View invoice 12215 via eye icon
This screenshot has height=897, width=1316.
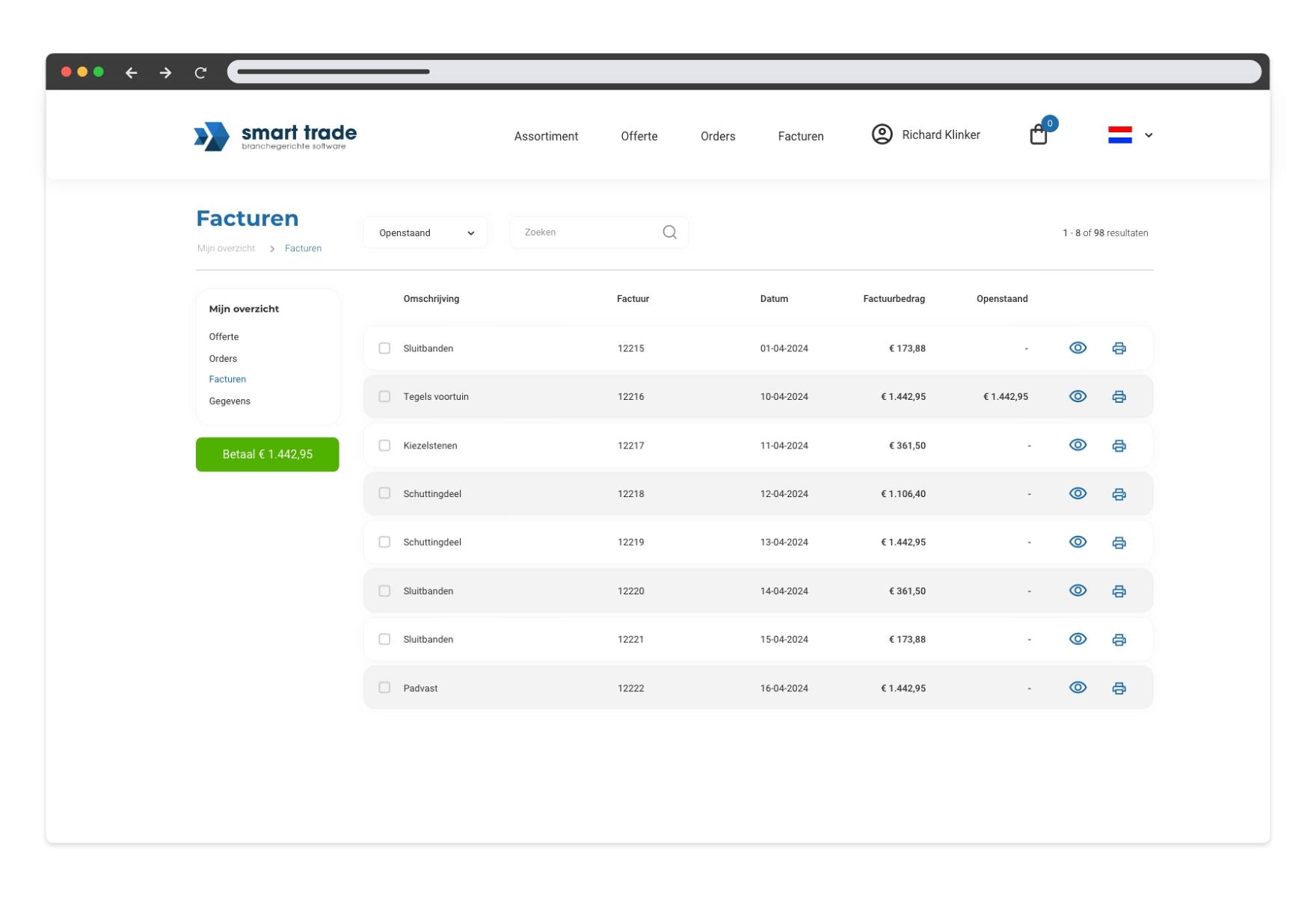(1077, 348)
